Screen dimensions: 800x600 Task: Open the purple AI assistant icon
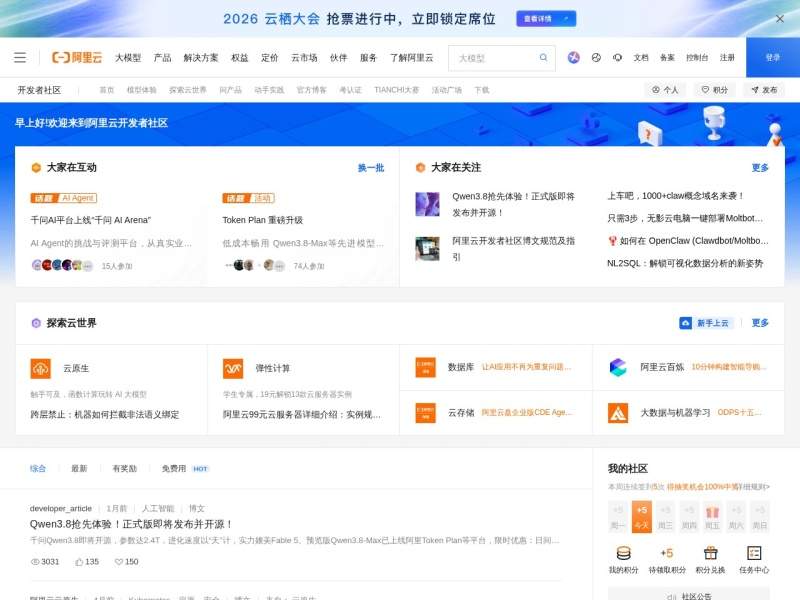(x=573, y=58)
